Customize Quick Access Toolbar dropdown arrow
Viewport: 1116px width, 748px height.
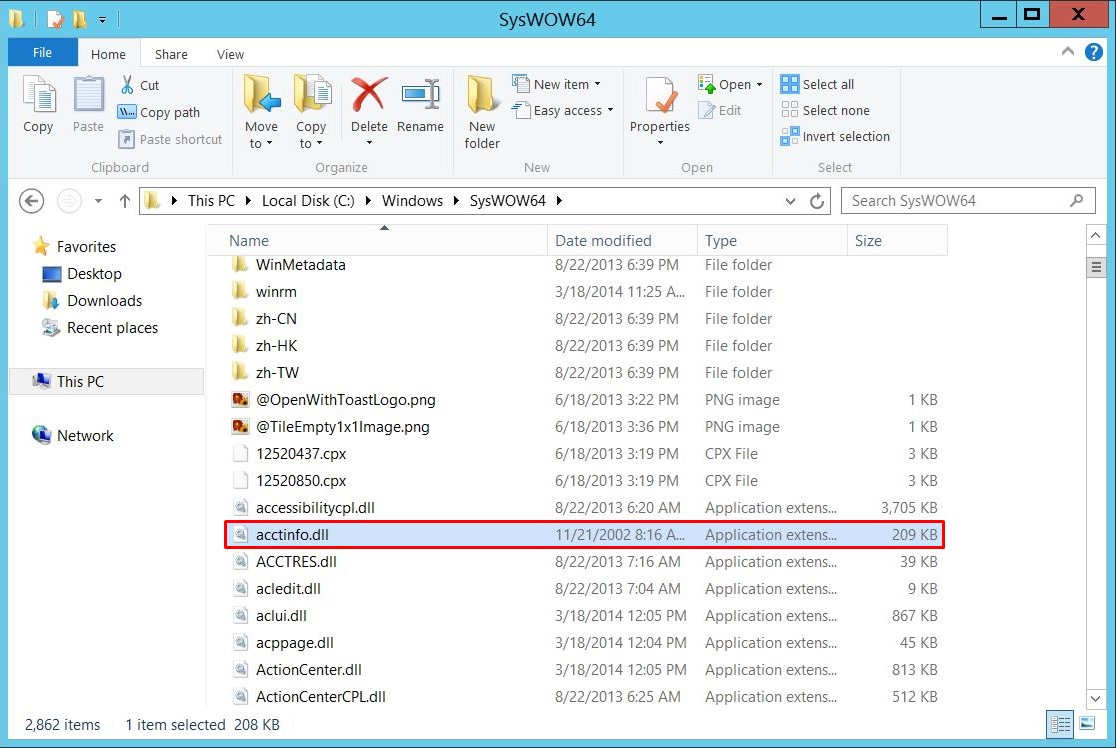102,20
